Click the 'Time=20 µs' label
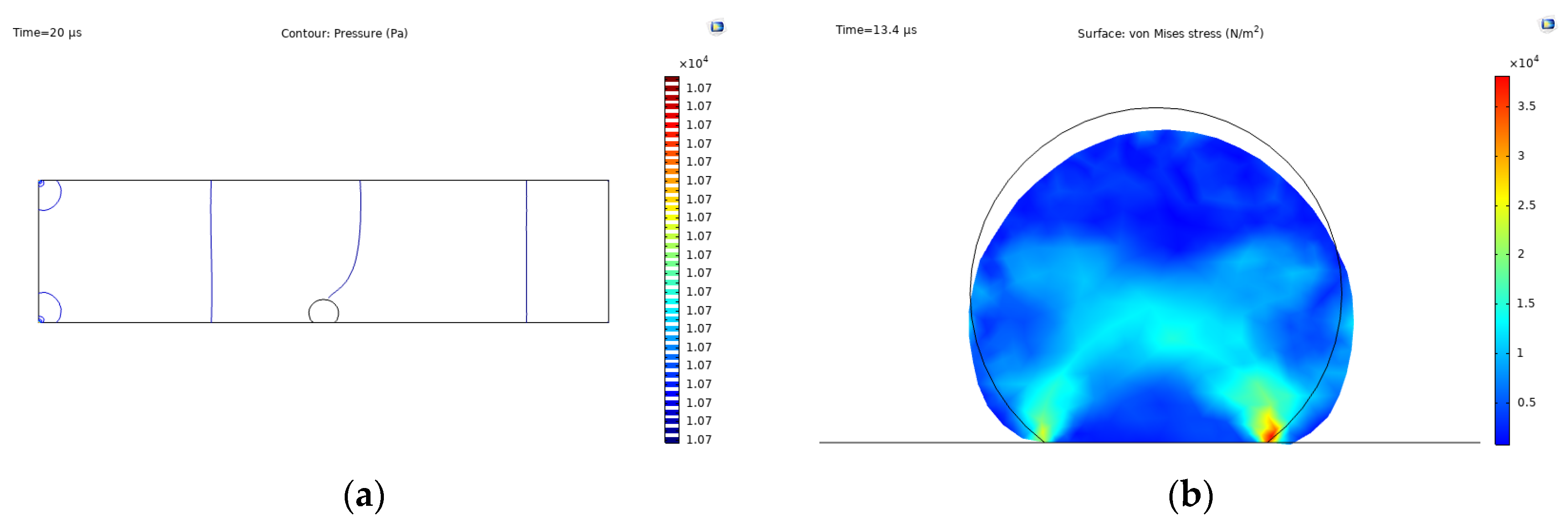The width and height of the screenshot is (1568, 529). coord(48,33)
